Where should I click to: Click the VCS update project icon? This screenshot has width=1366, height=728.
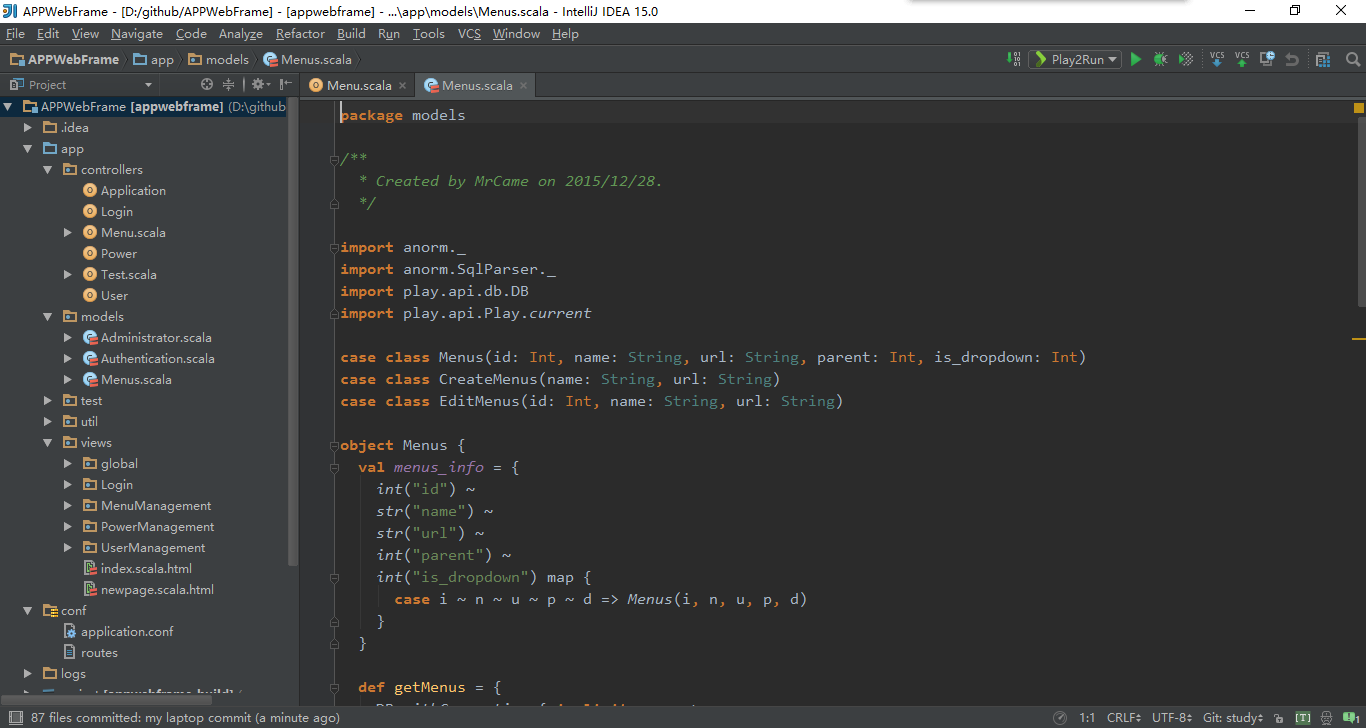coord(1217,60)
